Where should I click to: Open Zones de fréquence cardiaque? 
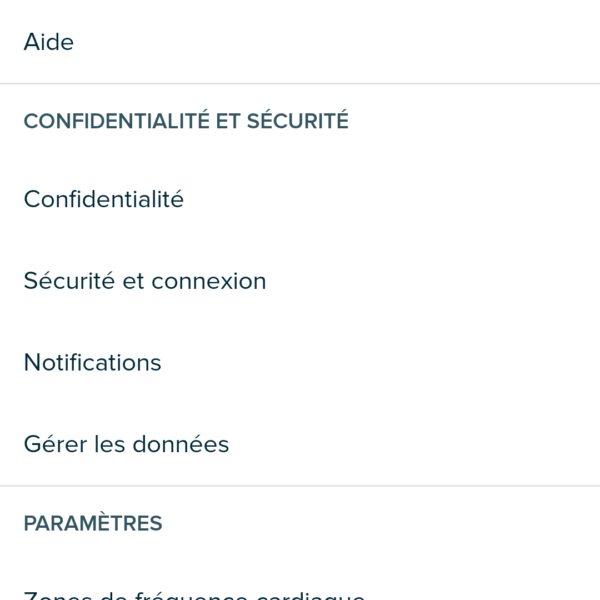pyautogui.click(x=194, y=593)
